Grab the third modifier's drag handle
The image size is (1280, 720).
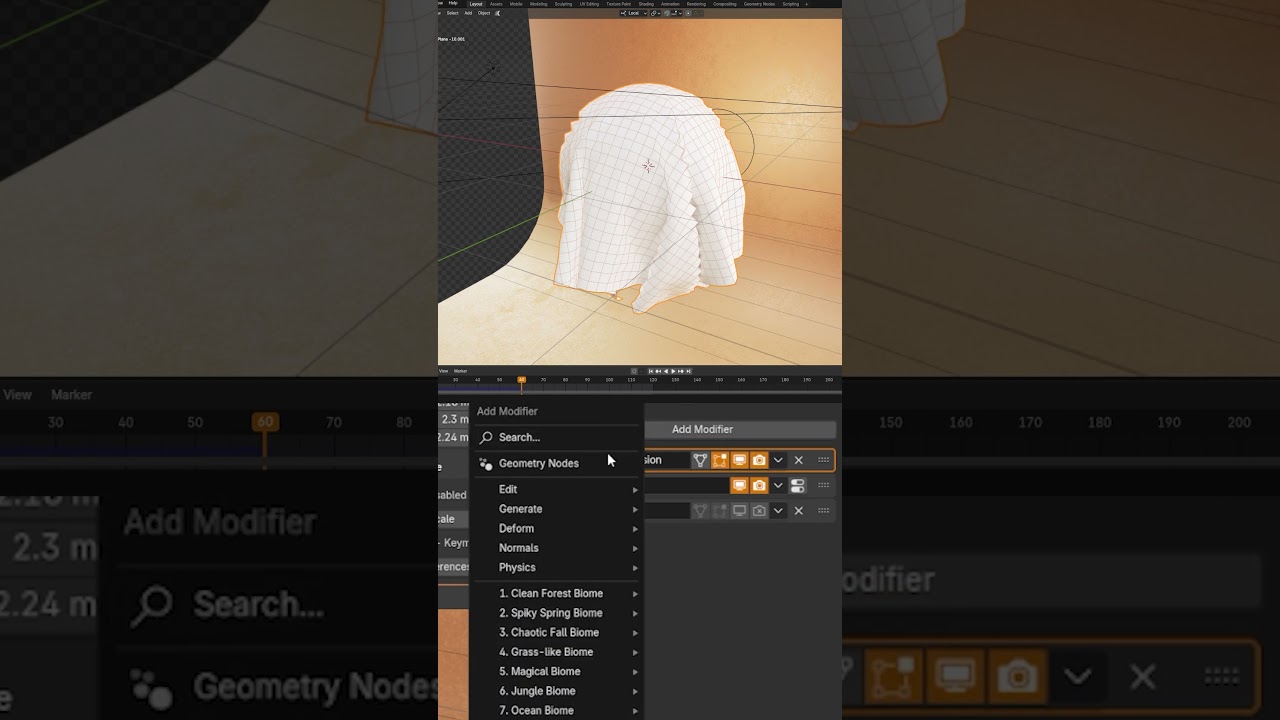click(823, 510)
